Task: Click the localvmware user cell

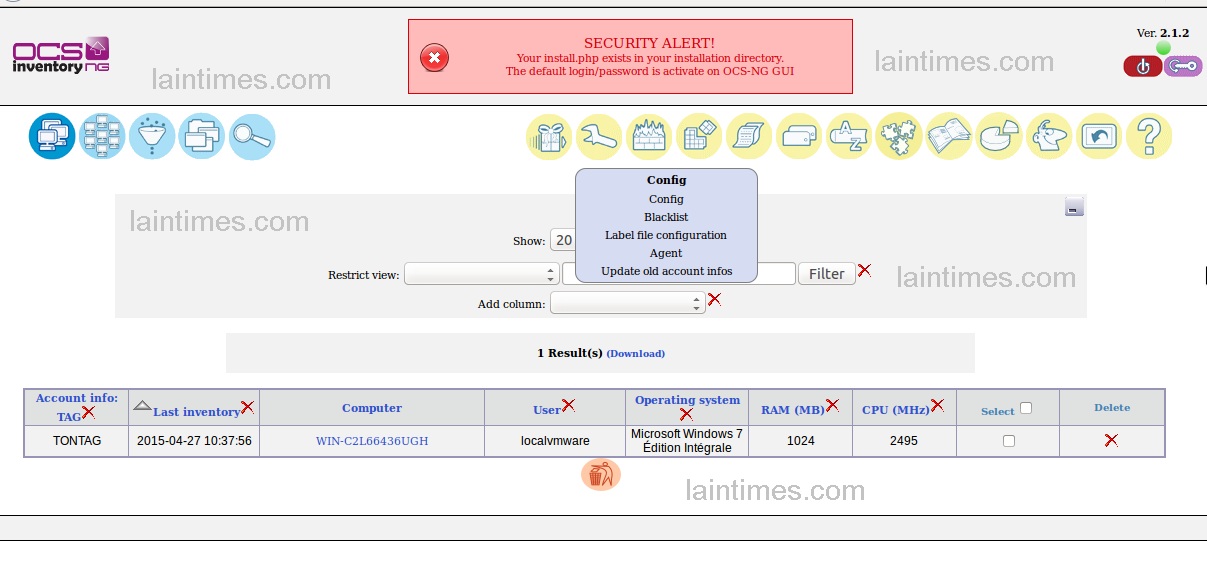Action: [555, 441]
